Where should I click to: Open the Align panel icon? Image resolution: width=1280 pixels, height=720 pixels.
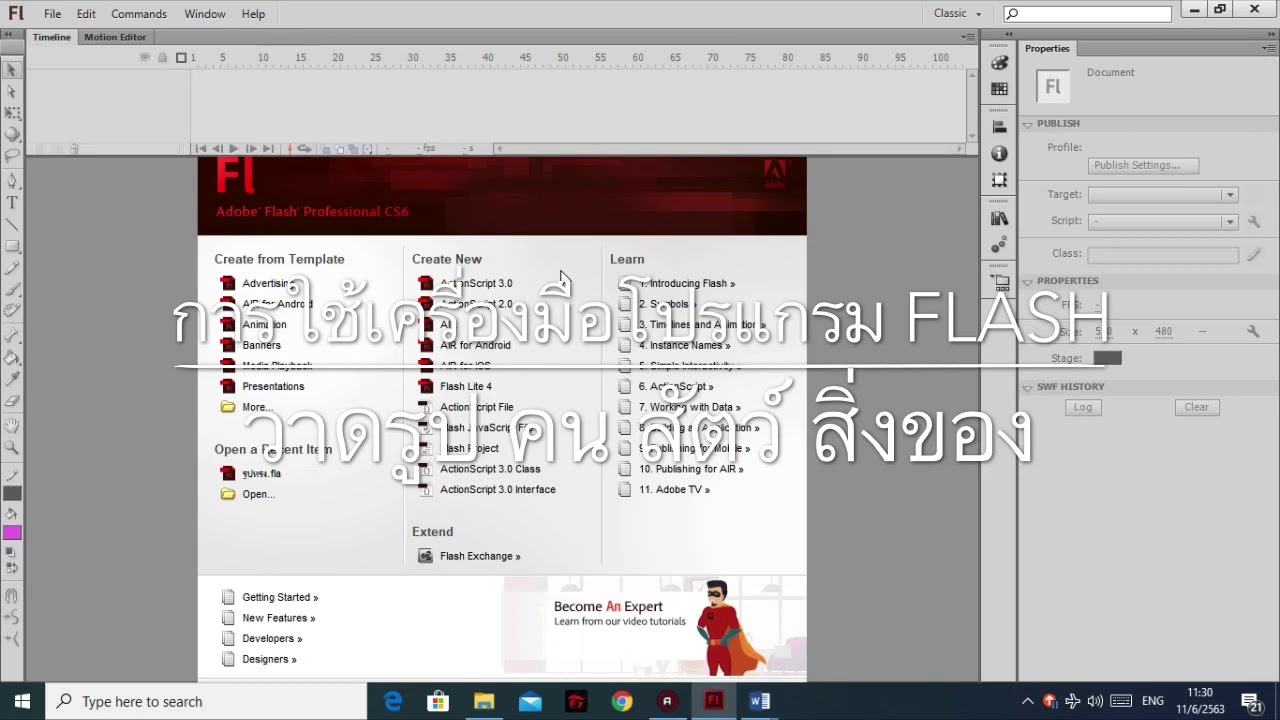pos(999,127)
